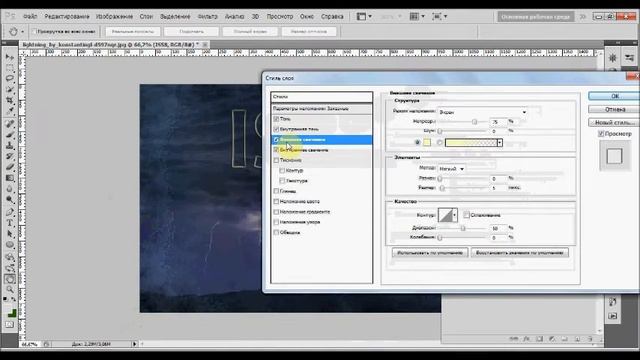Select the Ellipse shape tool
The height and width of the screenshot is (360, 640).
click(10, 244)
